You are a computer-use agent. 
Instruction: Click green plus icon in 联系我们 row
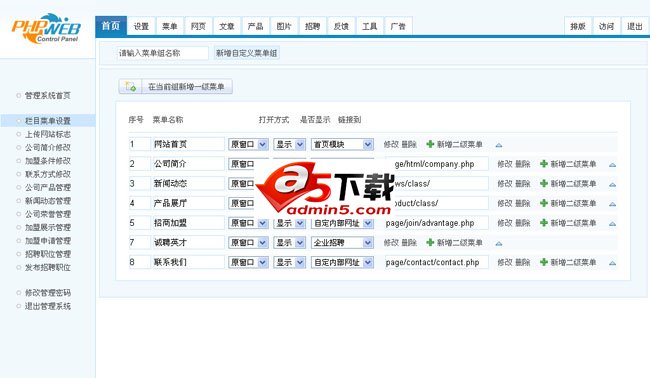tap(544, 262)
